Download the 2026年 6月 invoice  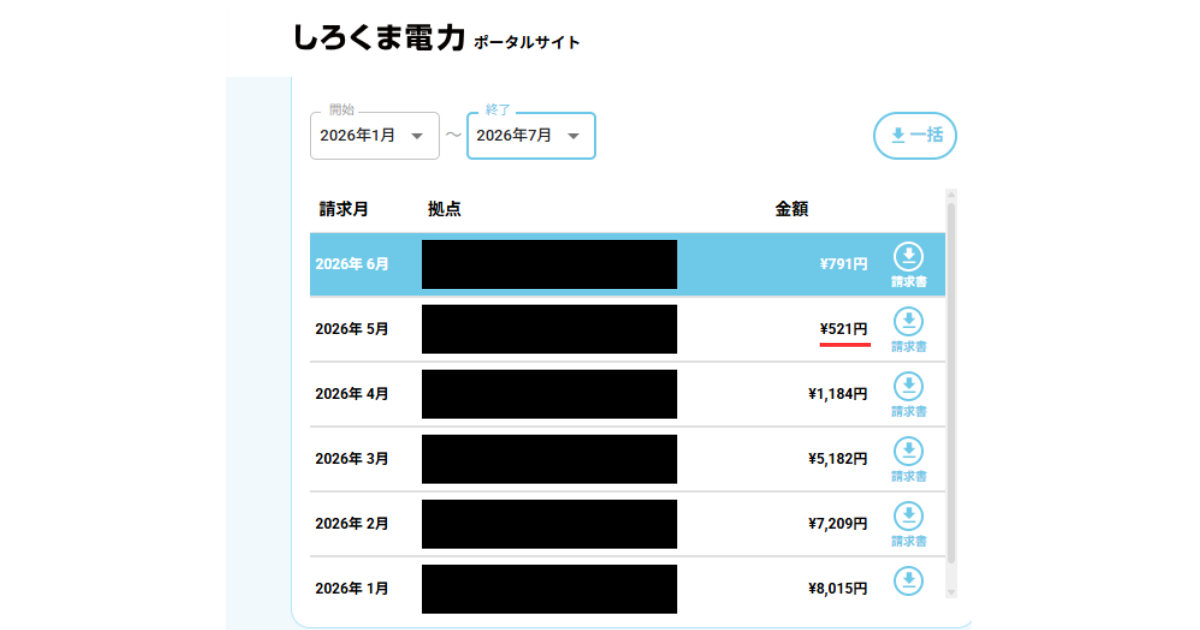(908, 265)
